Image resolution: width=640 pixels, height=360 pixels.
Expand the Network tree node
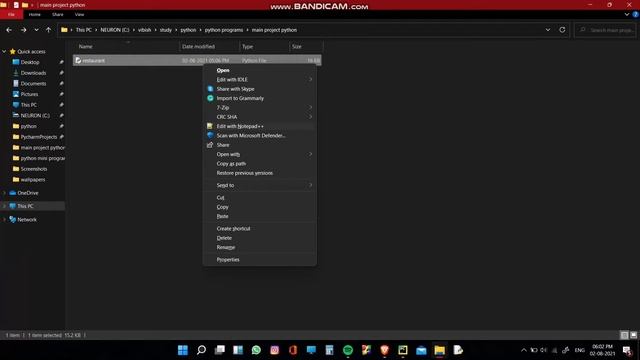pyautogui.click(x=4, y=220)
